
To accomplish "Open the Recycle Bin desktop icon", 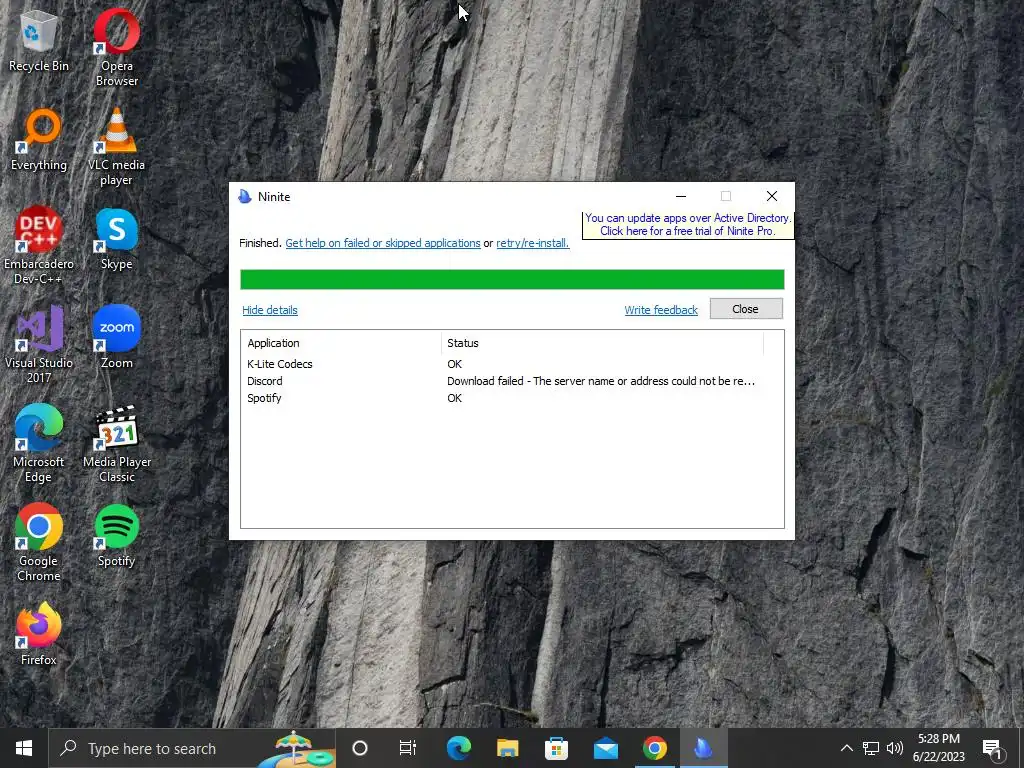I will pos(39,42).
